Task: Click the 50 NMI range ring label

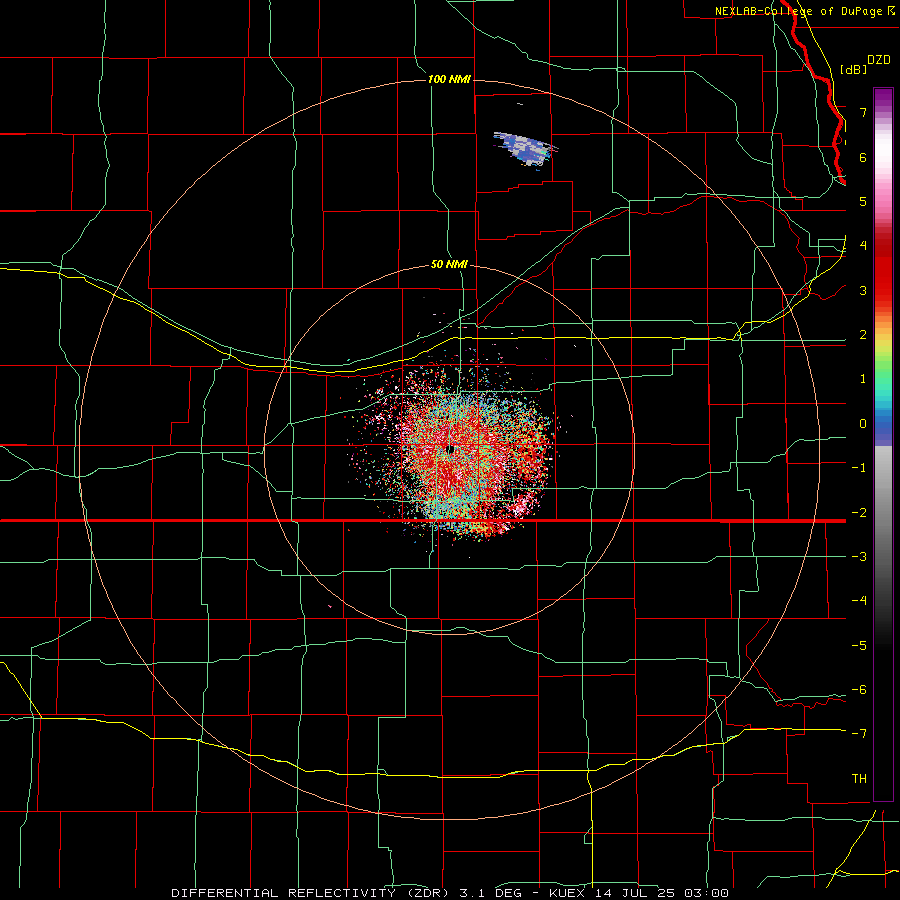Action: 449,264
